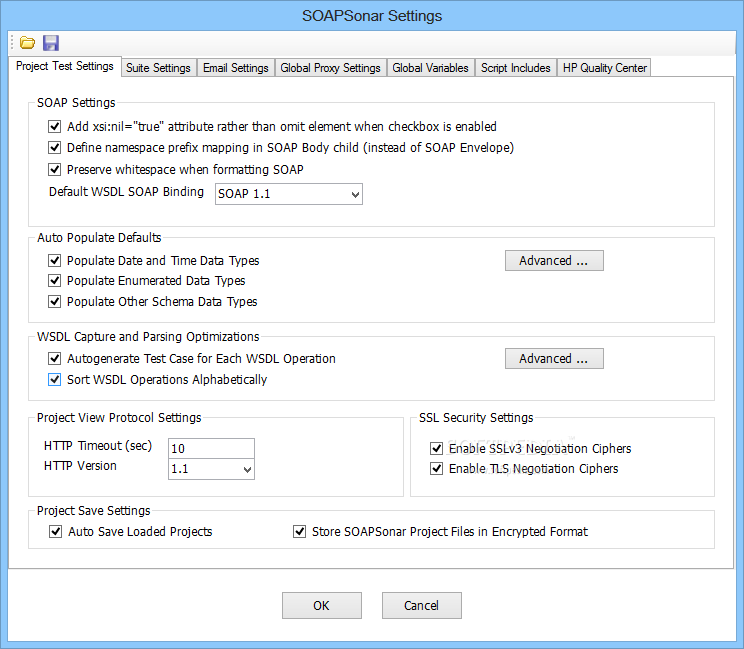Screen dimensions: 744x649
Task: Go to the Global Variables tab
Action: coord(430,68)
